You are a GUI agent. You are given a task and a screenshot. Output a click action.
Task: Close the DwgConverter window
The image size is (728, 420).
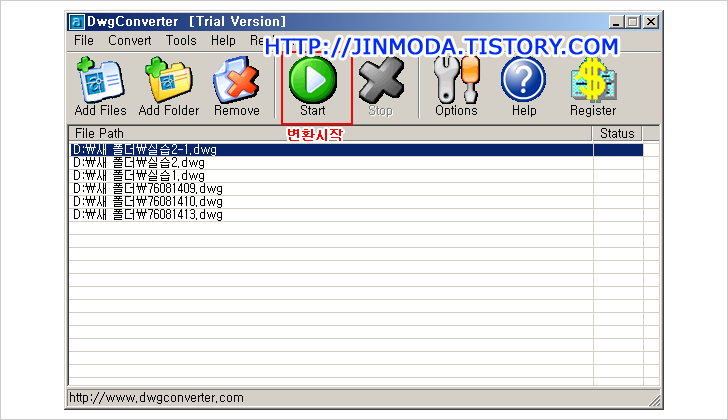(651, 22)
